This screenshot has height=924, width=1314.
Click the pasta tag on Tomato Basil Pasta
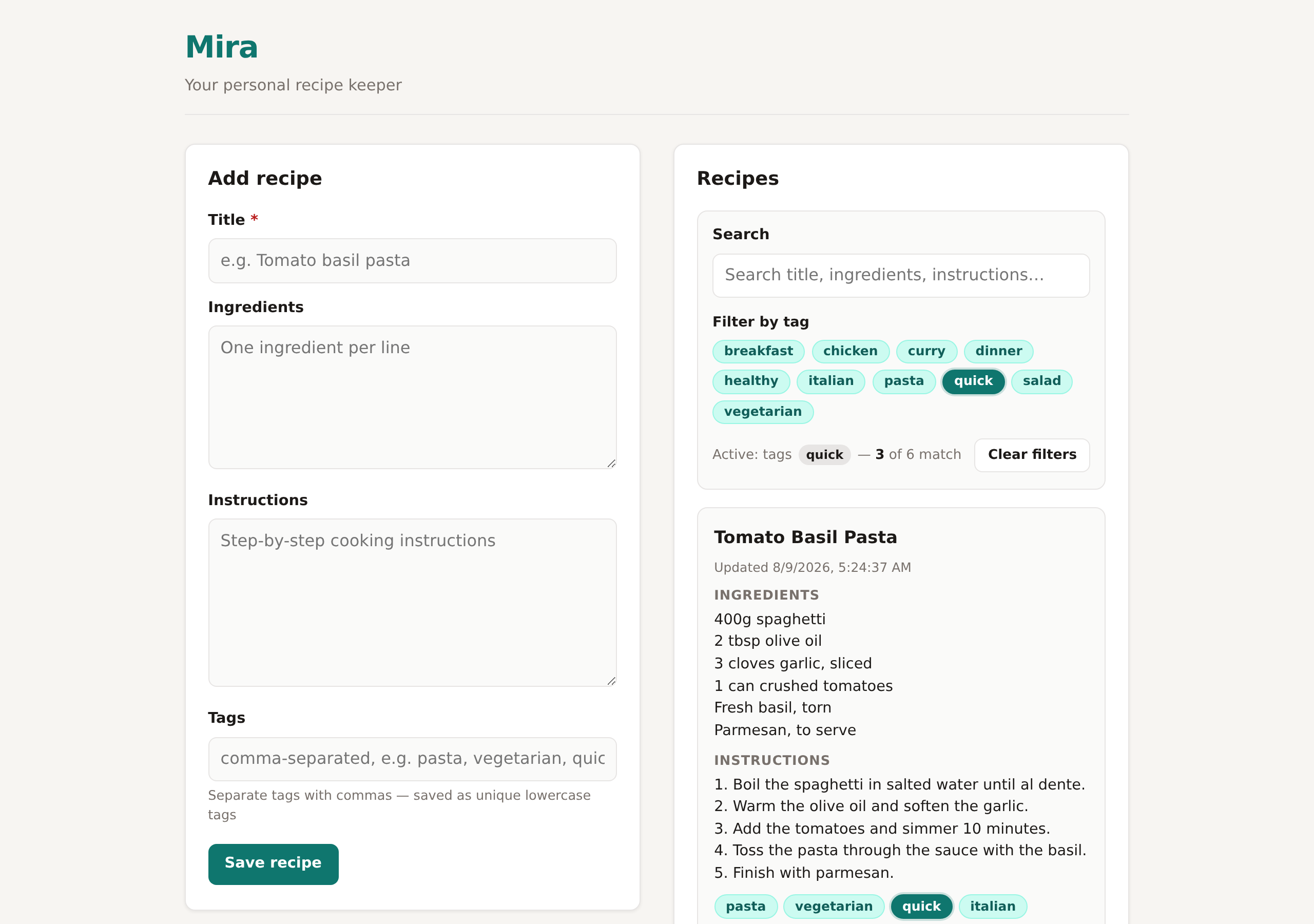click(745, 906)
